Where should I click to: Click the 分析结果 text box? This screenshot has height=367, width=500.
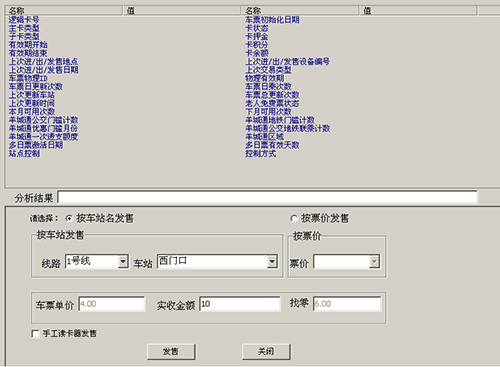(268, 197)
